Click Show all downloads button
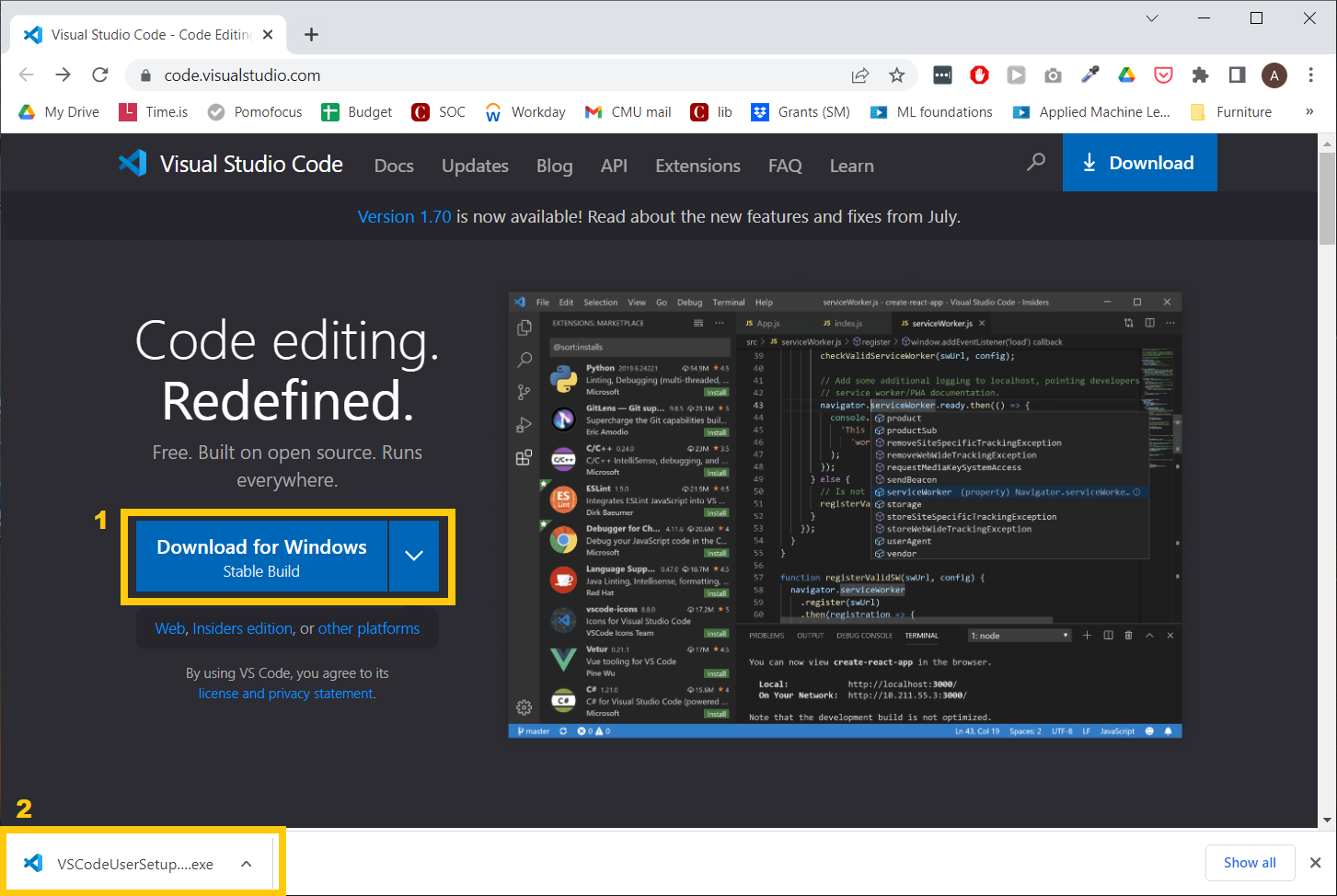 [x=1250, y=863]
